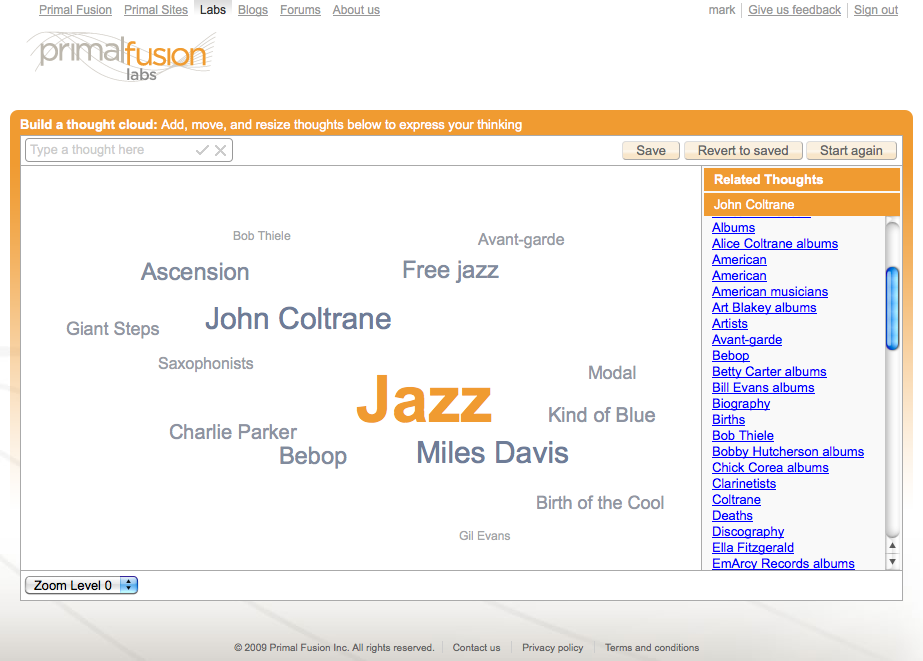
Task: Click the Ella Fitzgerald link
Action: tap(753, 547)
